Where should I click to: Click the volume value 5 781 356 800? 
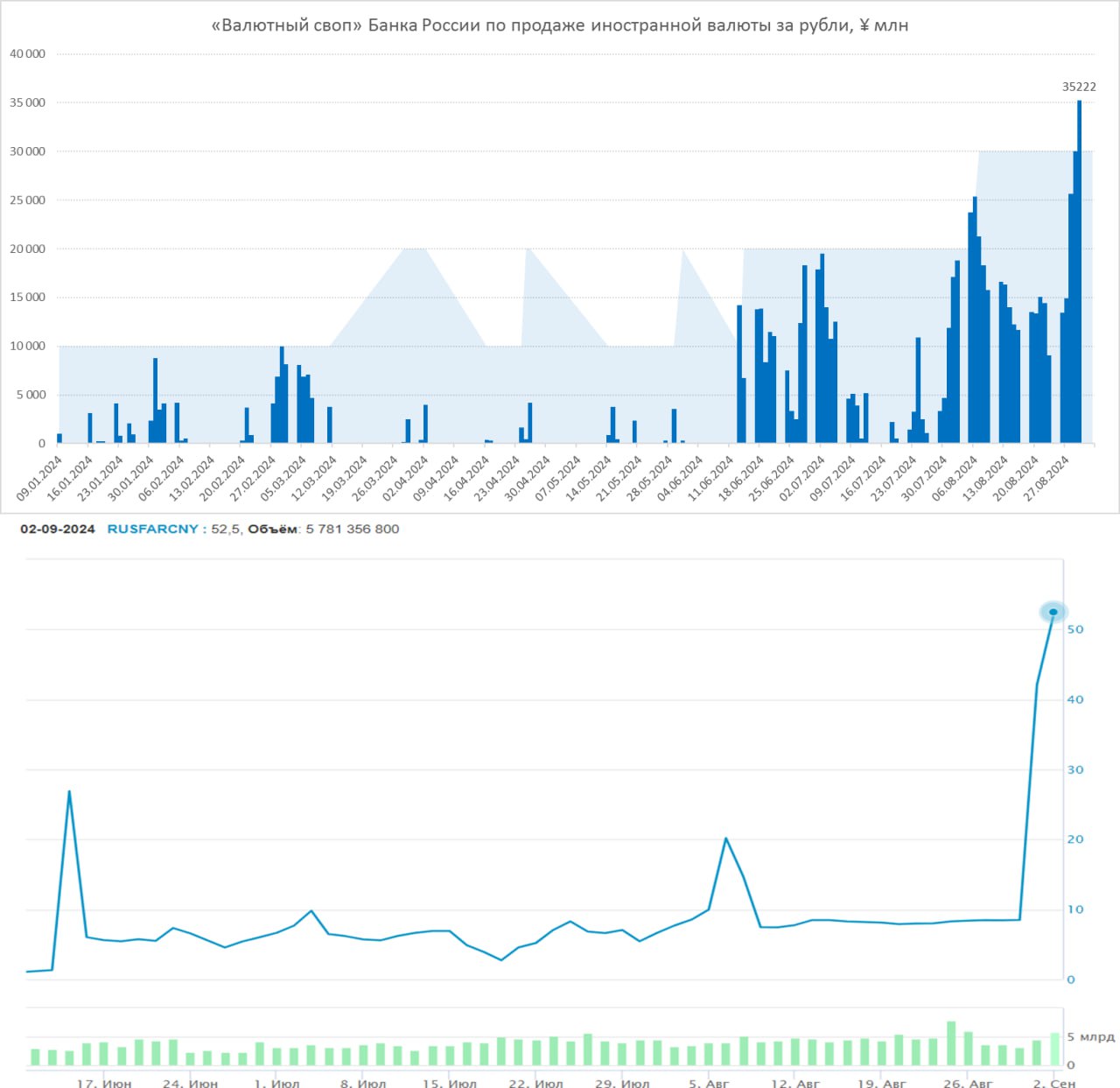(352, 529)
